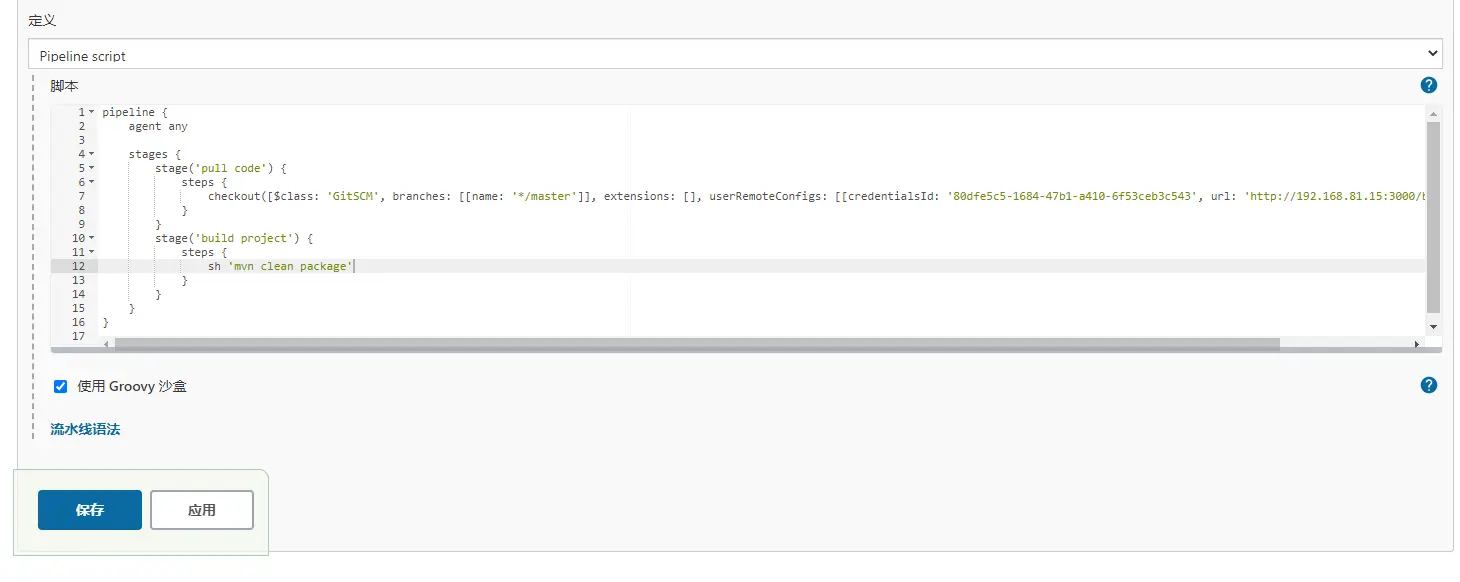This screenshot has width=1460, height=582.
Task: Click the 应用 button
Action: coord(202,510)
